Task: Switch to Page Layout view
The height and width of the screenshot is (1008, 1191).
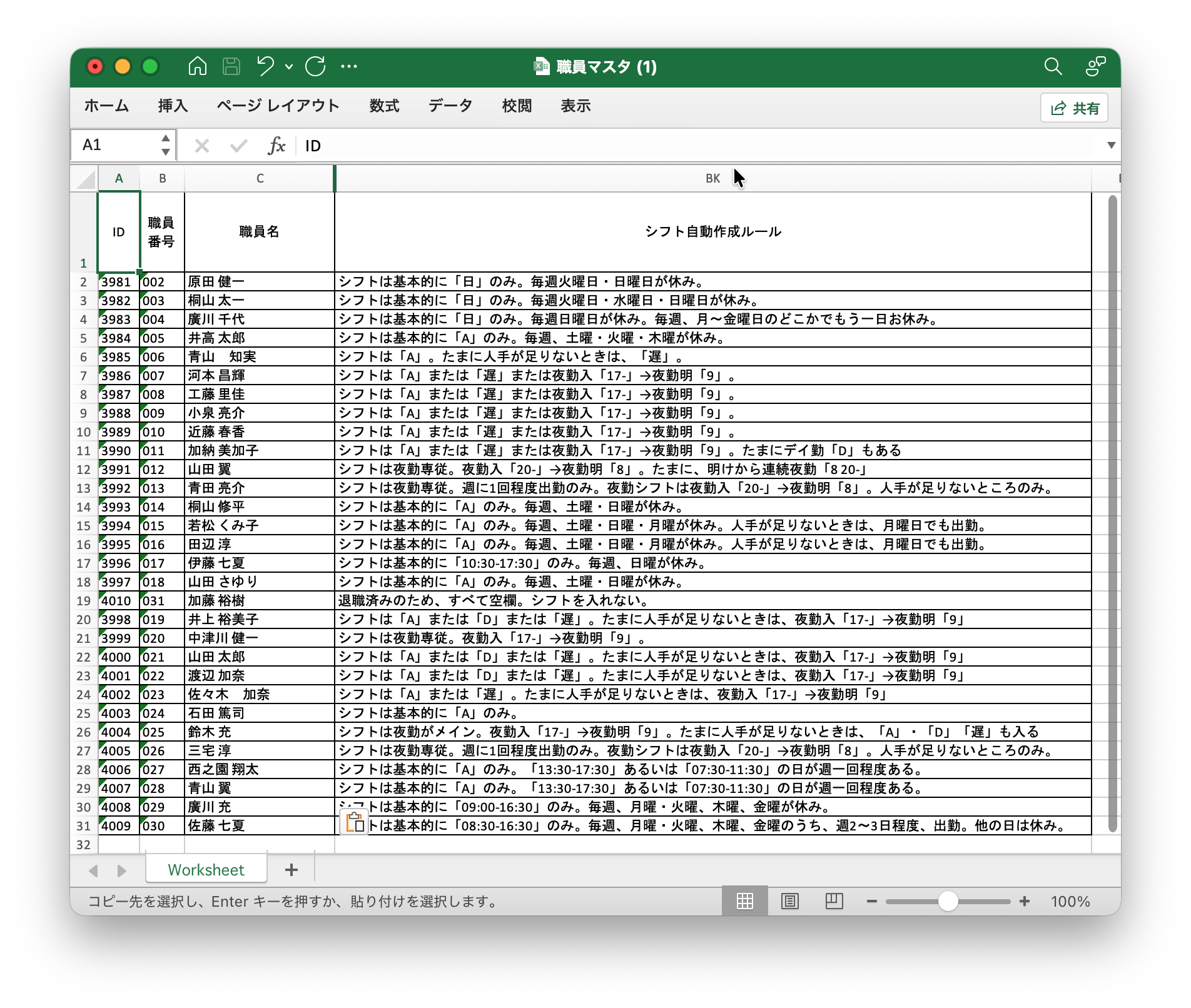Action: click(x=789, y=901)
